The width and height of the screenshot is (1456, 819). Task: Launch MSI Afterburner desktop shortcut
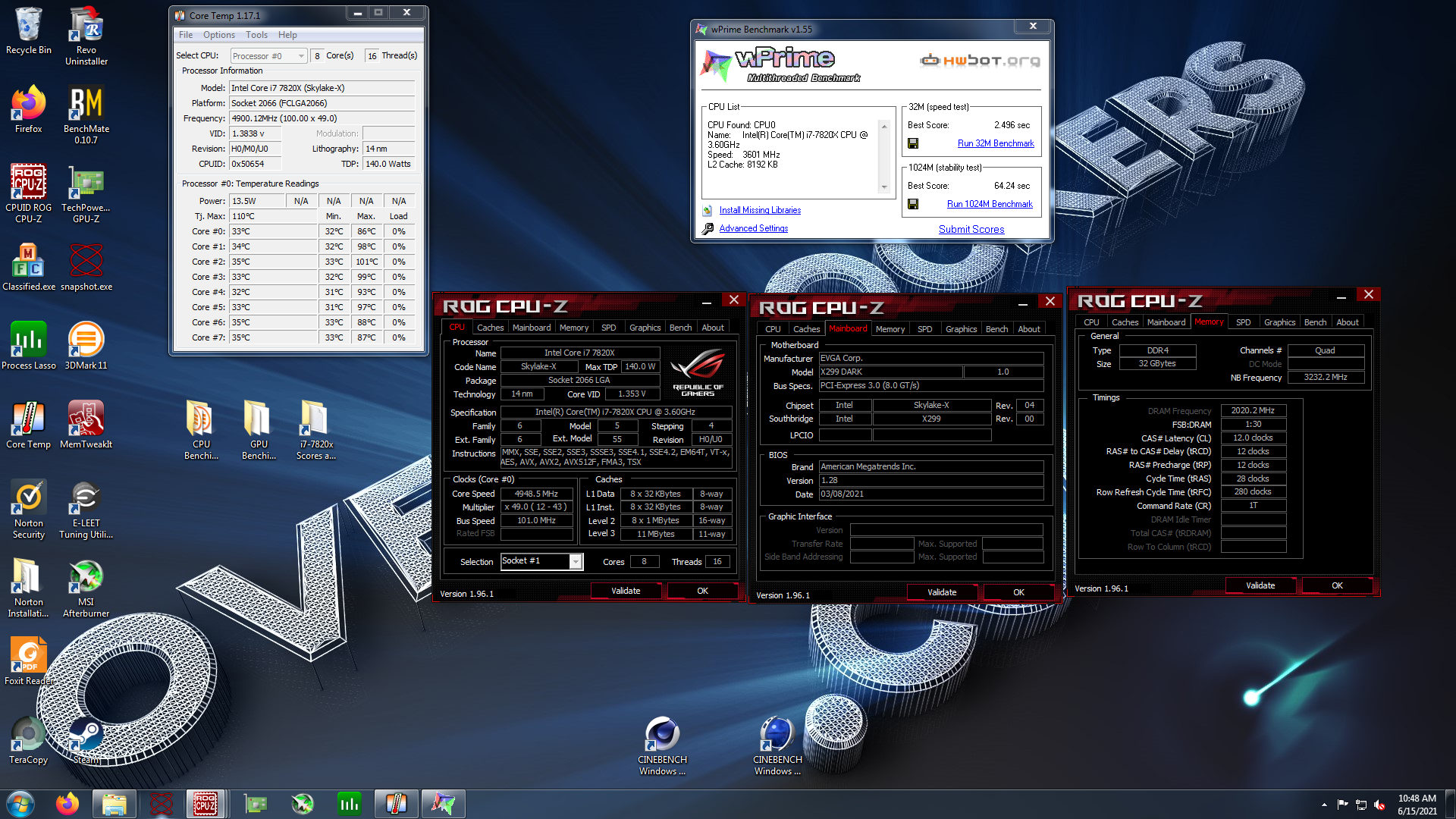[x=86, y=588]
